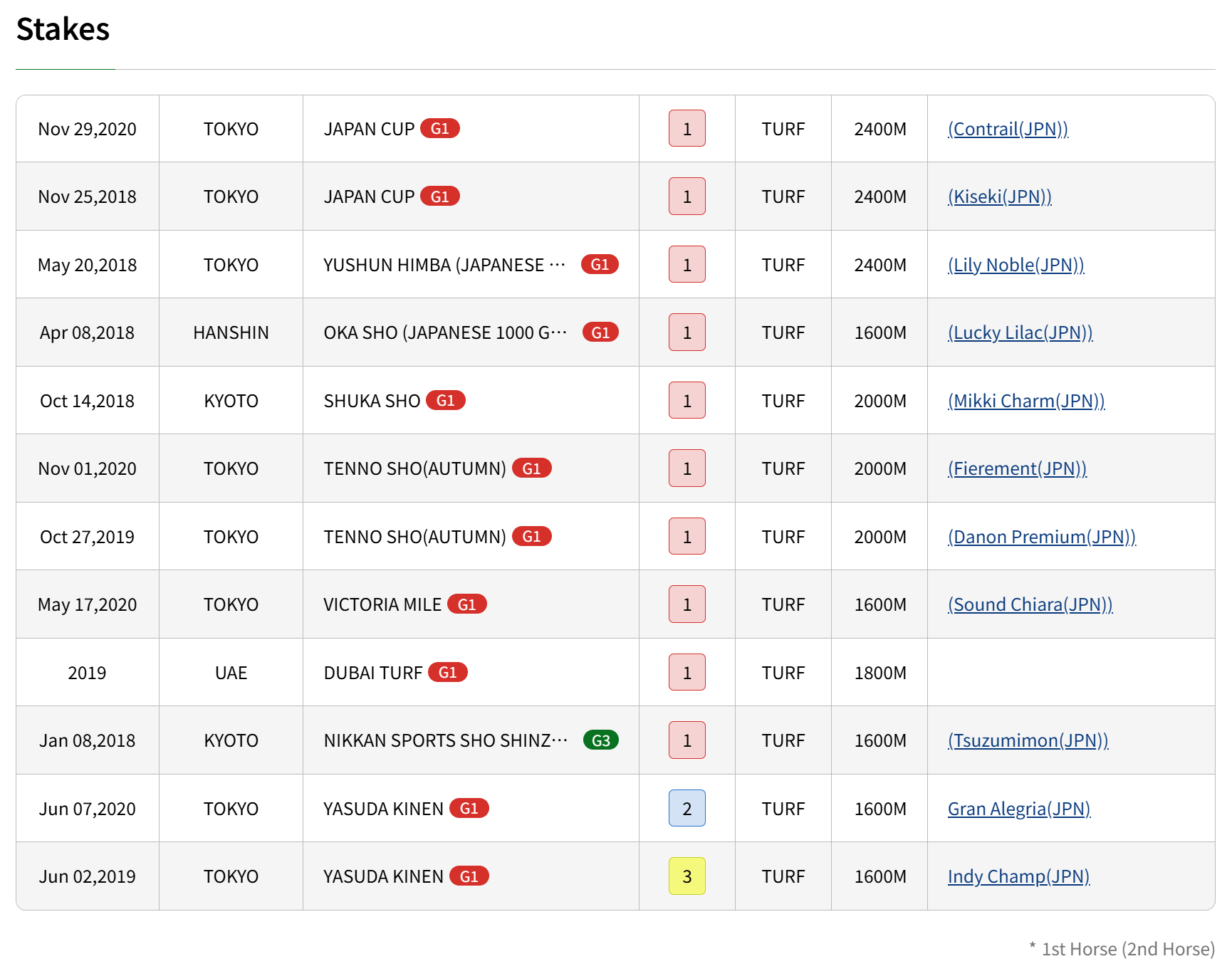The height and width of the screenshot is (976, 1232).
Task: Click the 1st place badge in Jan 08,2018 row
Action: (x=687, y=740)
